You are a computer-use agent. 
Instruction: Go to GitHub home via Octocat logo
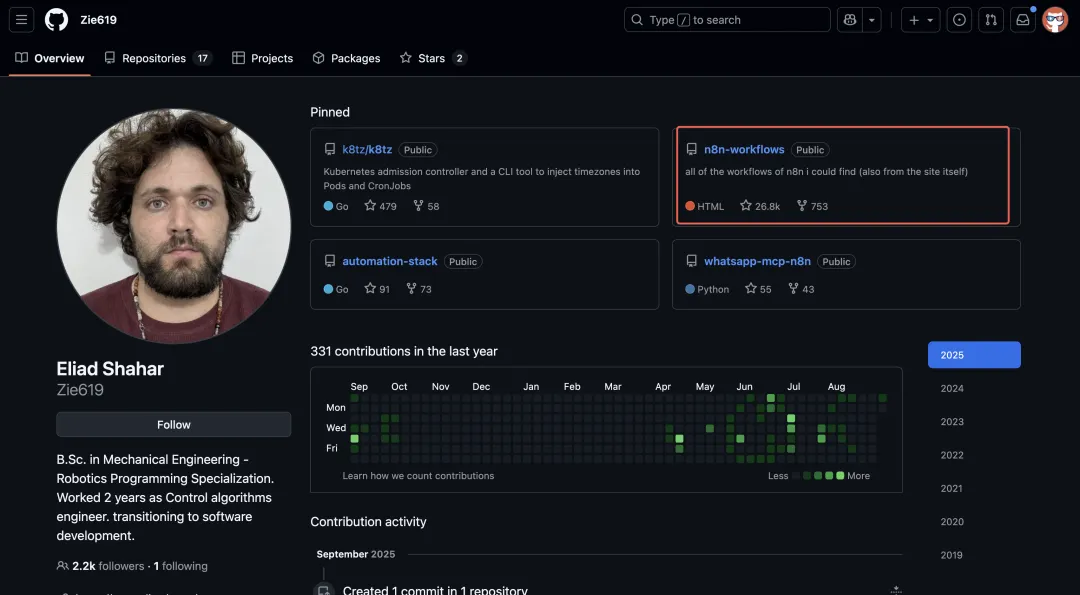coord(56,20)
